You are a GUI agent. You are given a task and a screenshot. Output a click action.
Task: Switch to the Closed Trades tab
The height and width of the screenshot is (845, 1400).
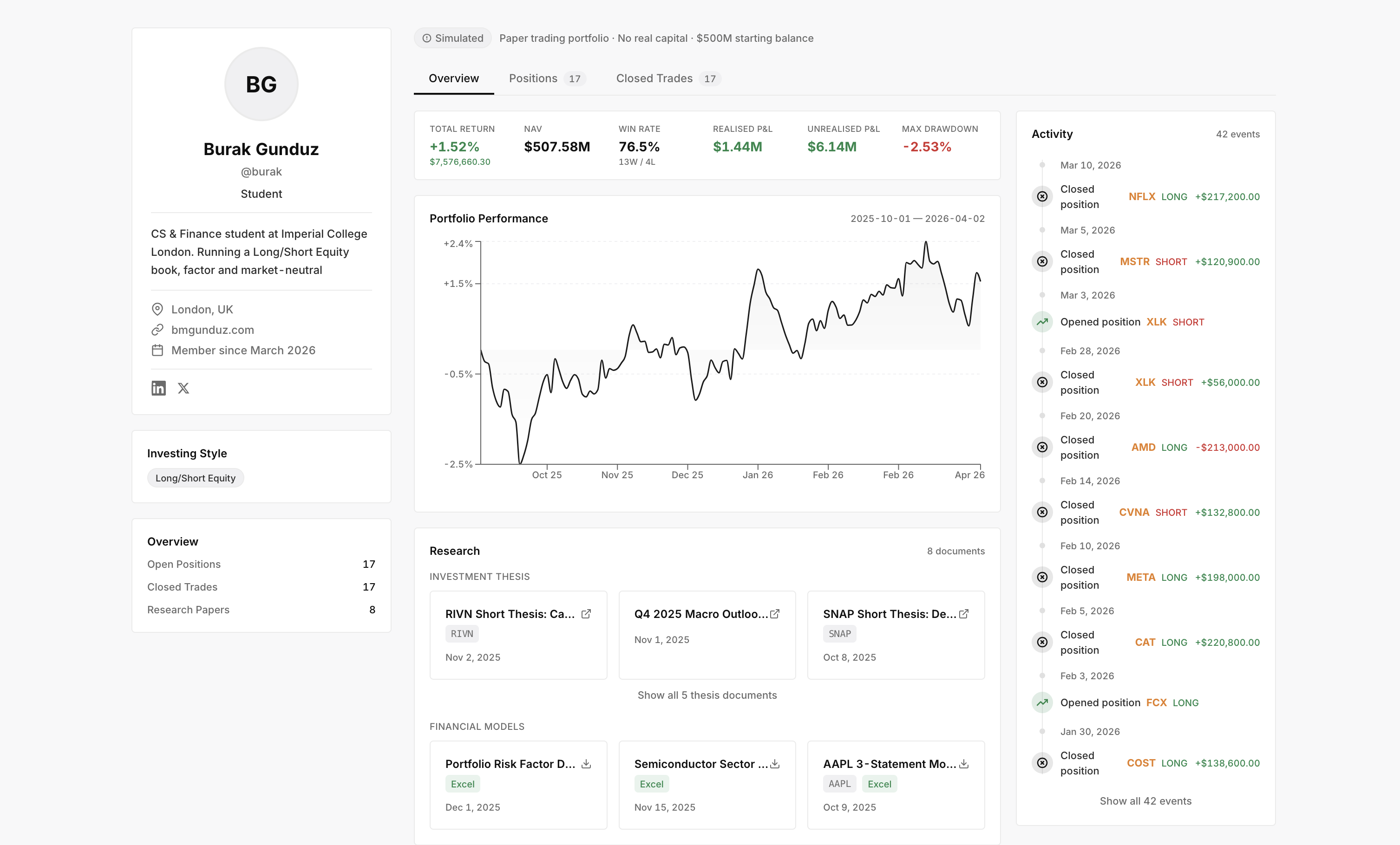[666, 78]
